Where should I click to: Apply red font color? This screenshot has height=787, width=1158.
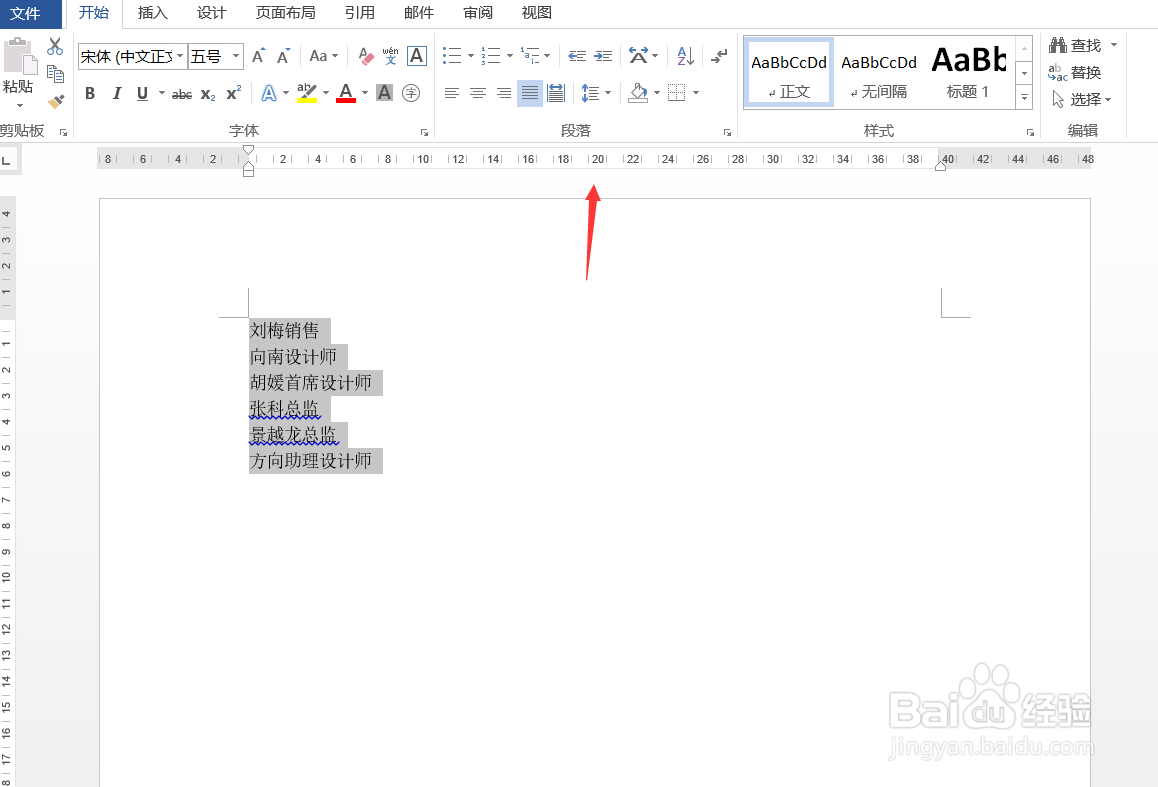coord(346,93)
